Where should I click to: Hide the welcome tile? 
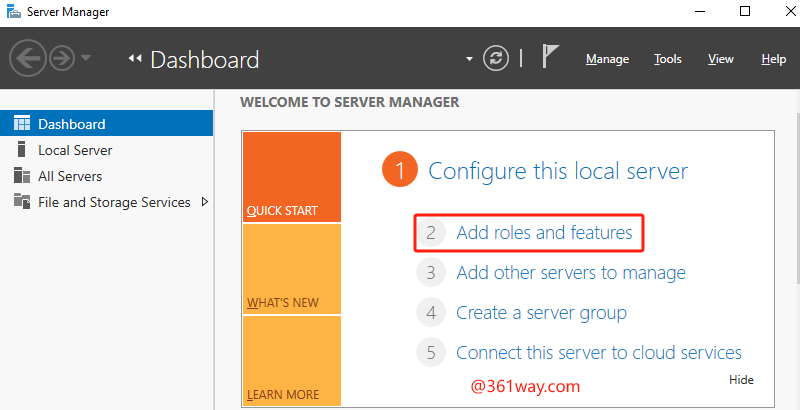point(741,379)
